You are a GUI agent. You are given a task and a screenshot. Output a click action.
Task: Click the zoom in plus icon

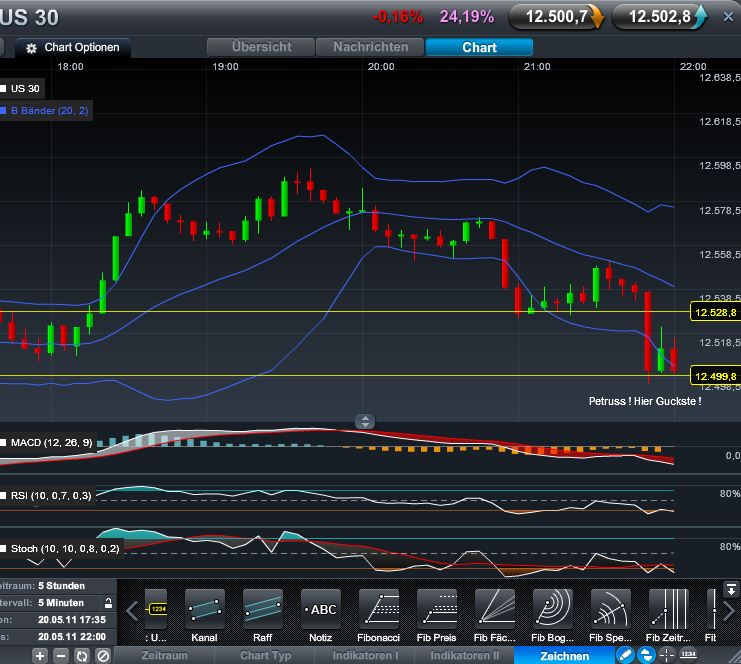click(40, 656)
